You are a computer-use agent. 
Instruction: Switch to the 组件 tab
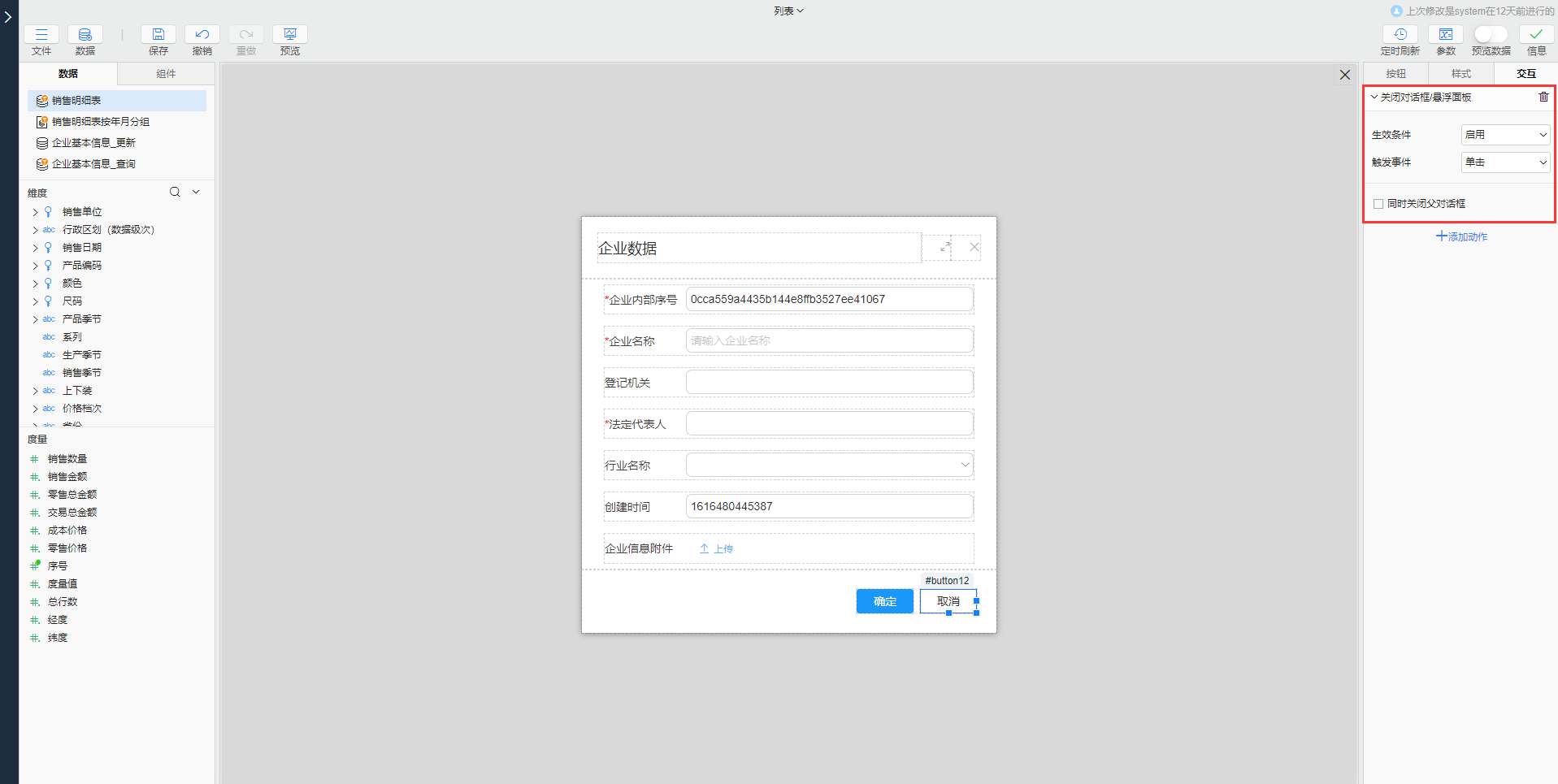coord(166,74)
